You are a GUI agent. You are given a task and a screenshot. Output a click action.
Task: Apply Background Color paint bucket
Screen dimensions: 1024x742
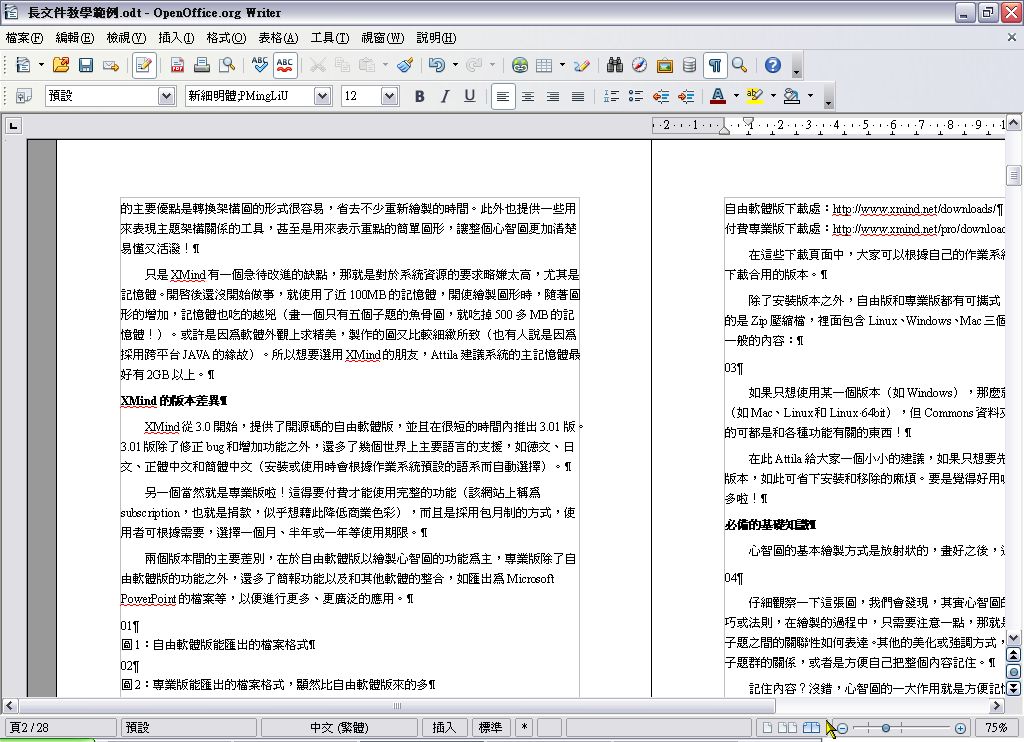tap(792, 96)
